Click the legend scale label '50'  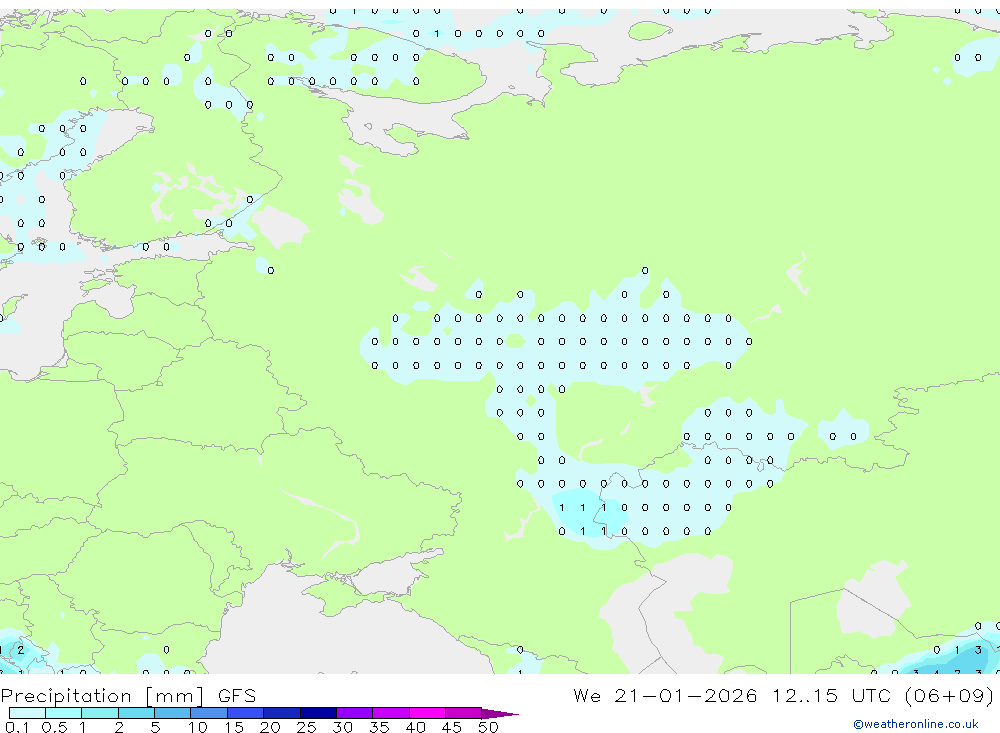click(488, 727)
